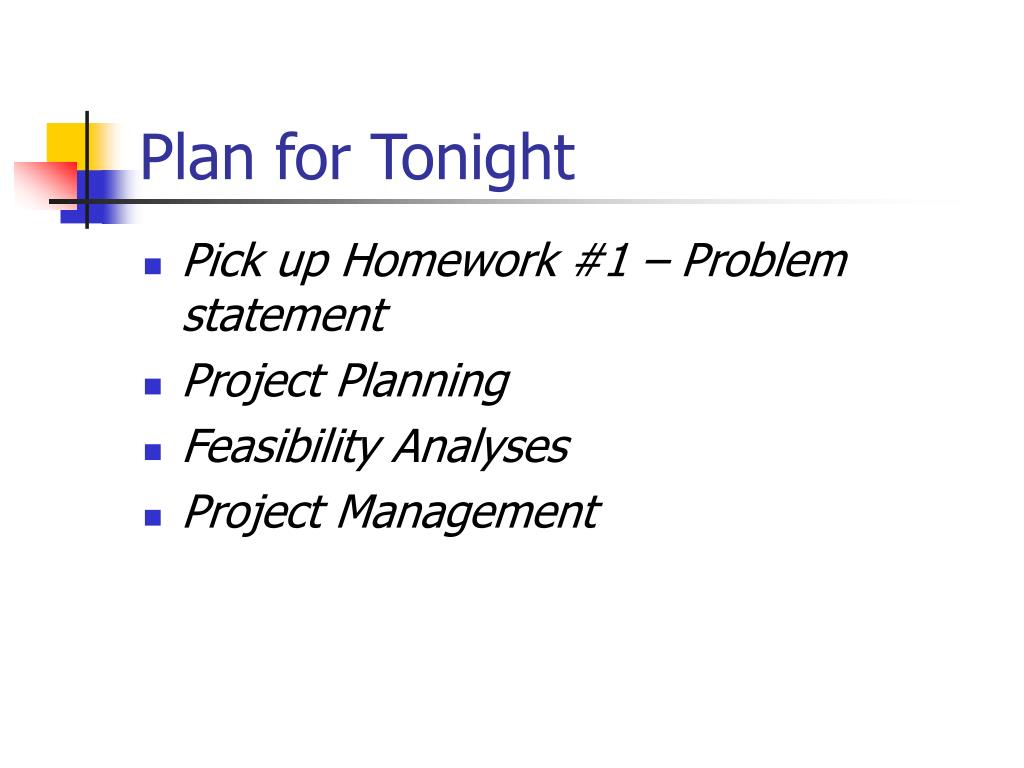Select the bullet marker before Project Planning
The height and width of the screenshot is (768, 1024).
pyautogui.click(x=153, y=387)
